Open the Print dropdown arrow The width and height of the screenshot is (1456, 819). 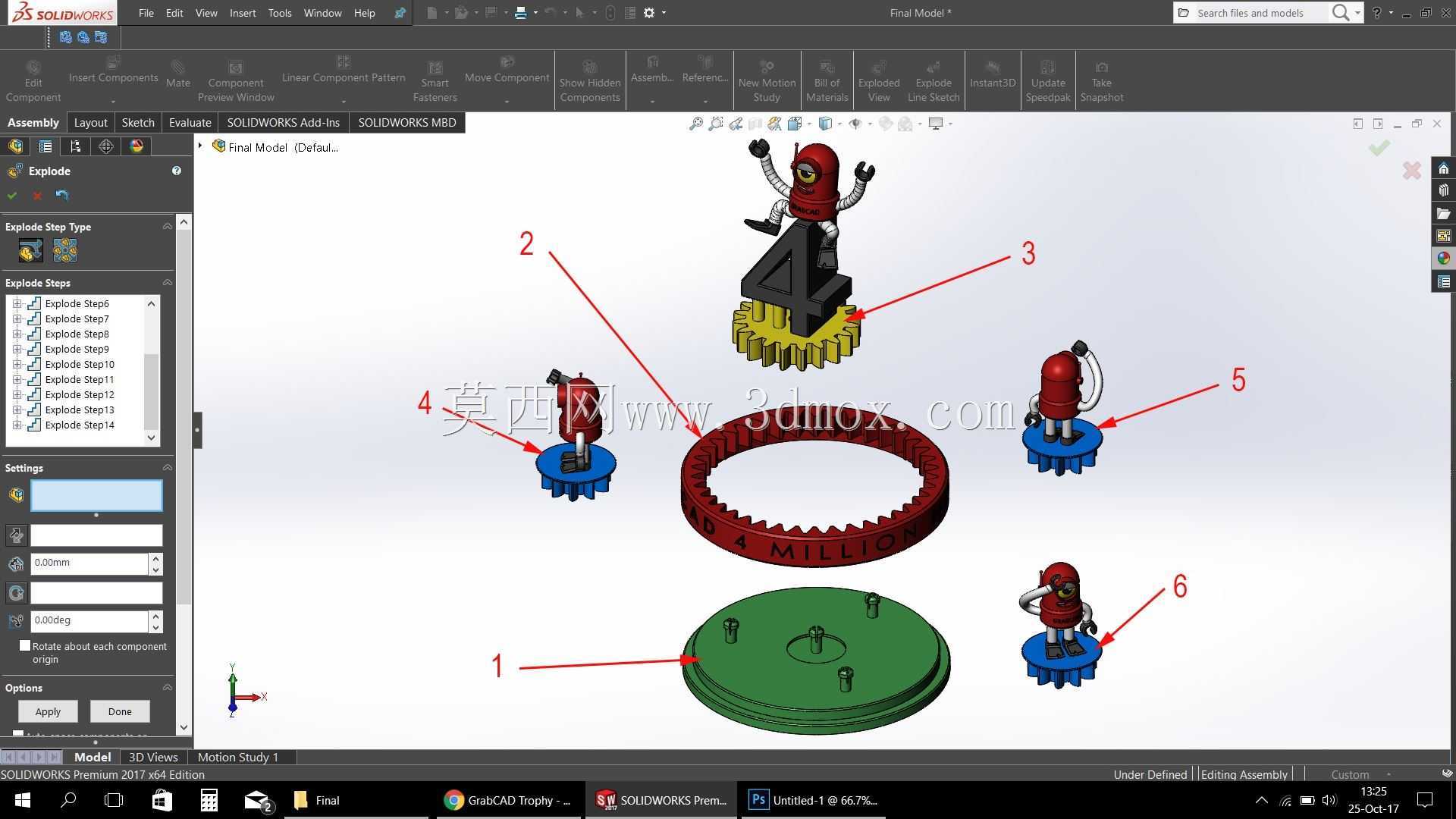click(535, 13)
